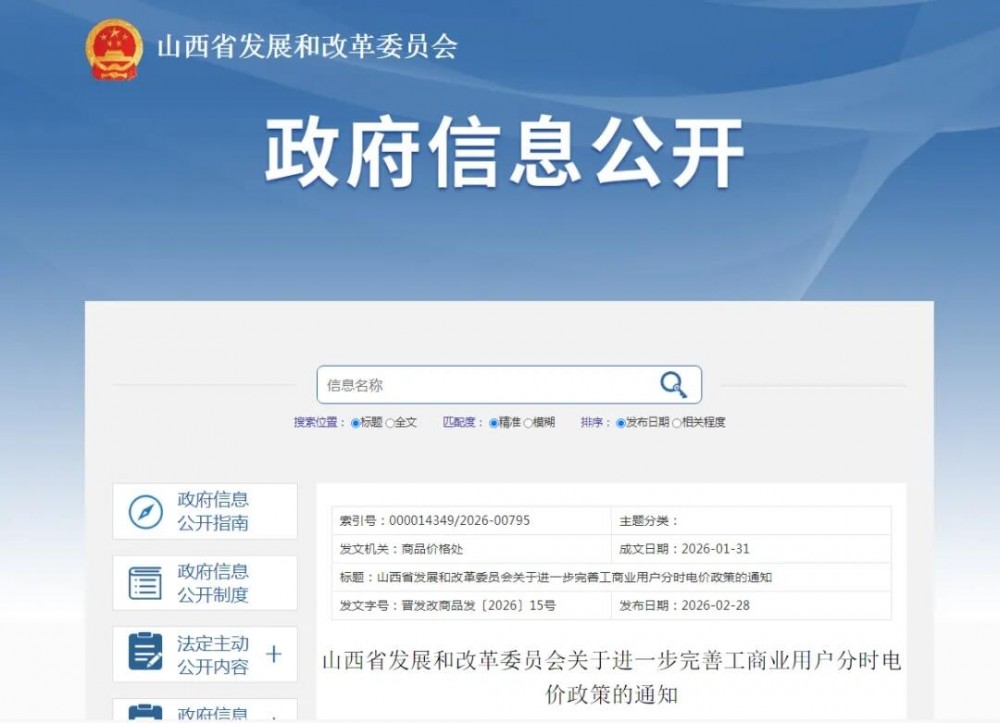Select the 全文 search position radio

tap(390, 423)
